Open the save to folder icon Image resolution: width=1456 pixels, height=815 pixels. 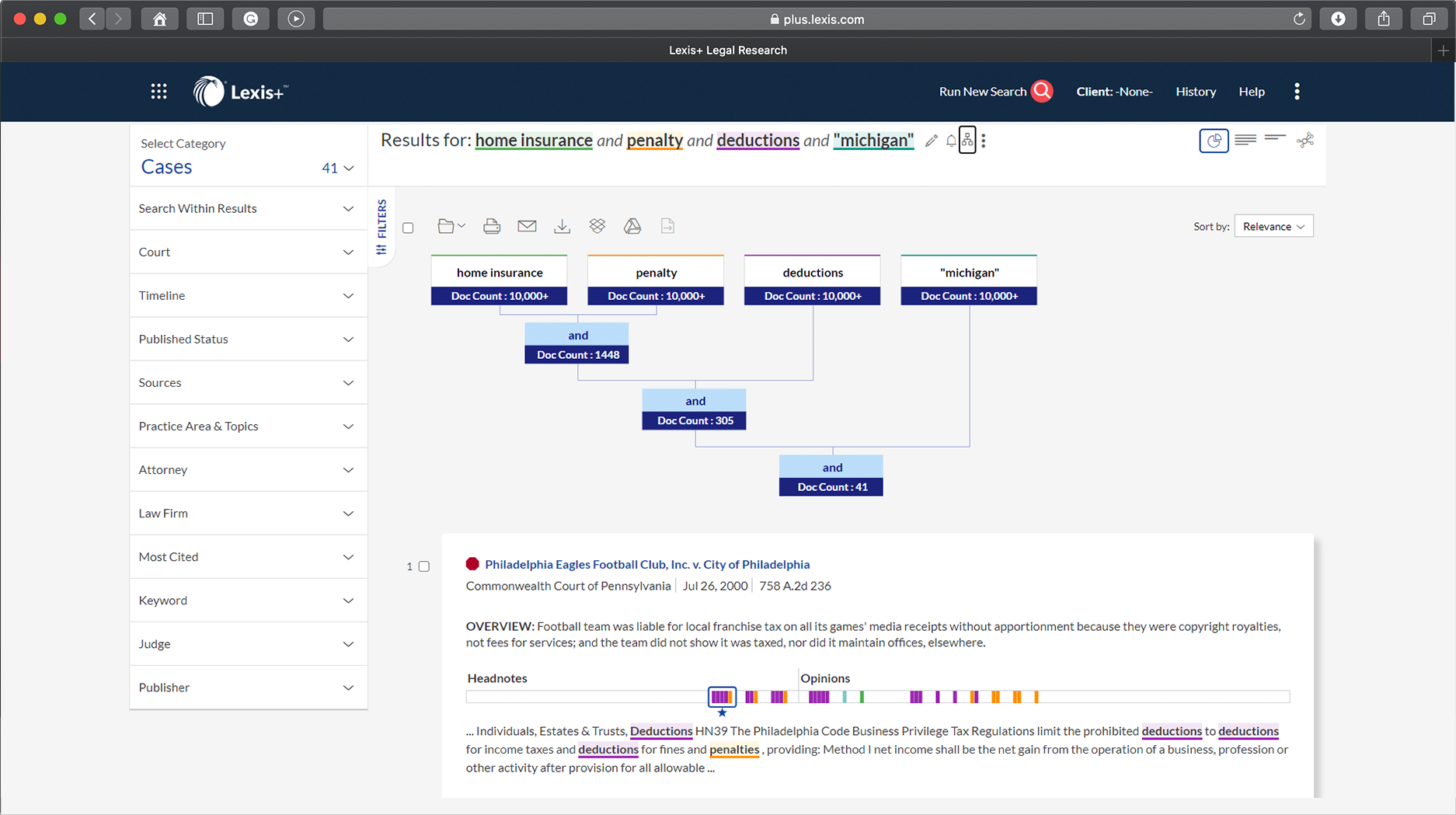coord(451,226)
